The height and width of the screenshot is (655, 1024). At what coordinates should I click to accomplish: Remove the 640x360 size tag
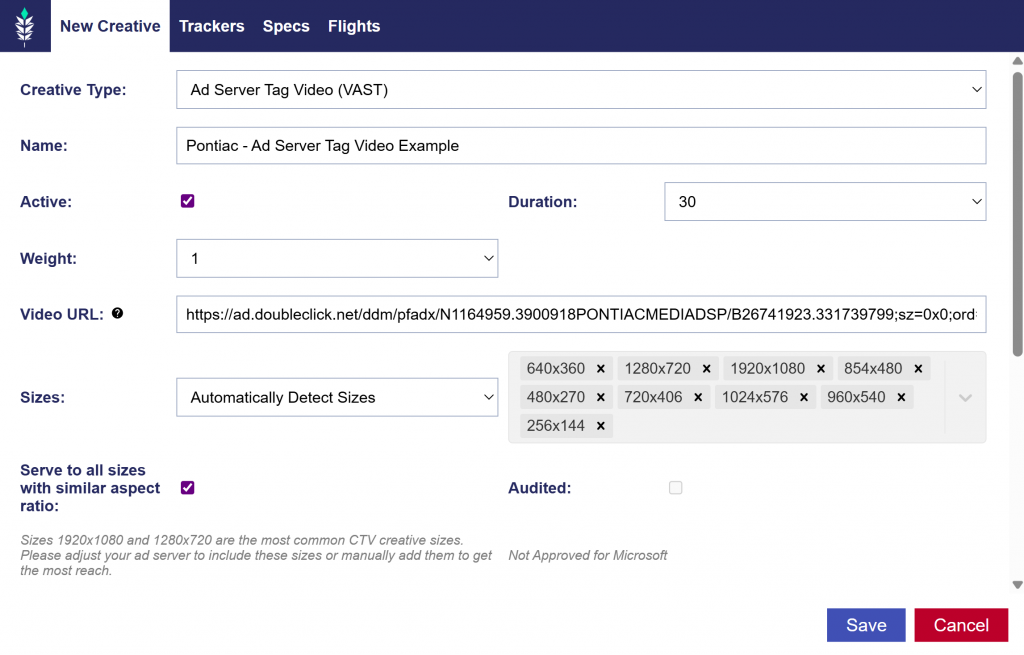tap(601, 369)
